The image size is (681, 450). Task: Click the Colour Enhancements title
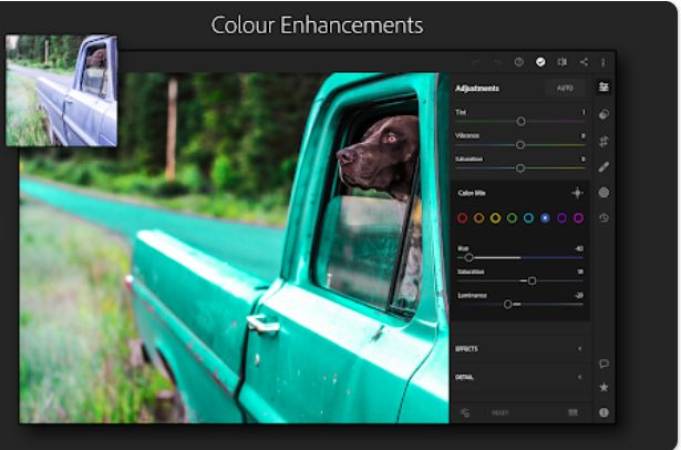(x=317, y=25)
